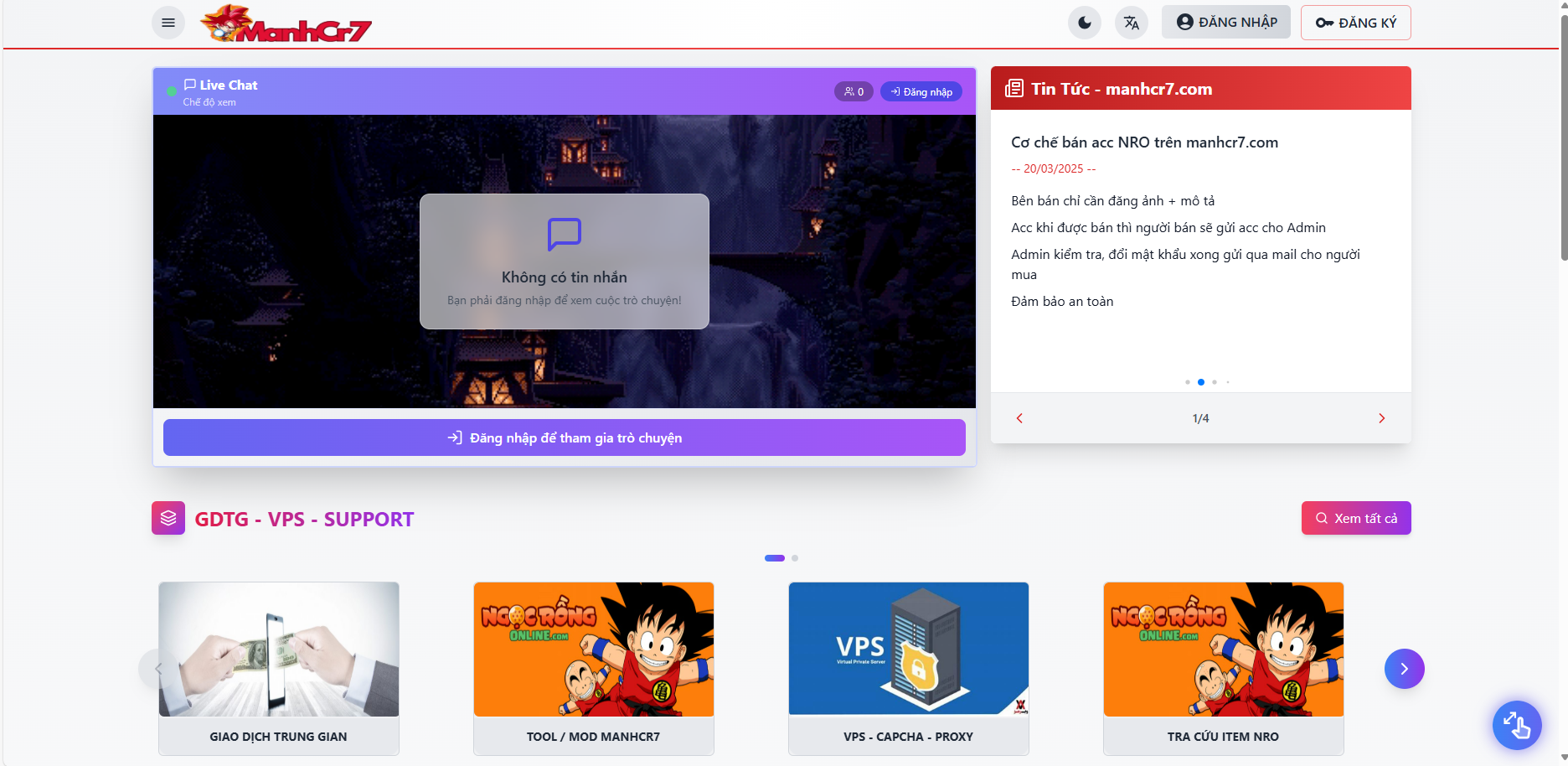The image size is (1568, 766).
Task: Click TOOL / MOD MANHCR7 label
Action: pyautogui.click(x=593, y=737)
